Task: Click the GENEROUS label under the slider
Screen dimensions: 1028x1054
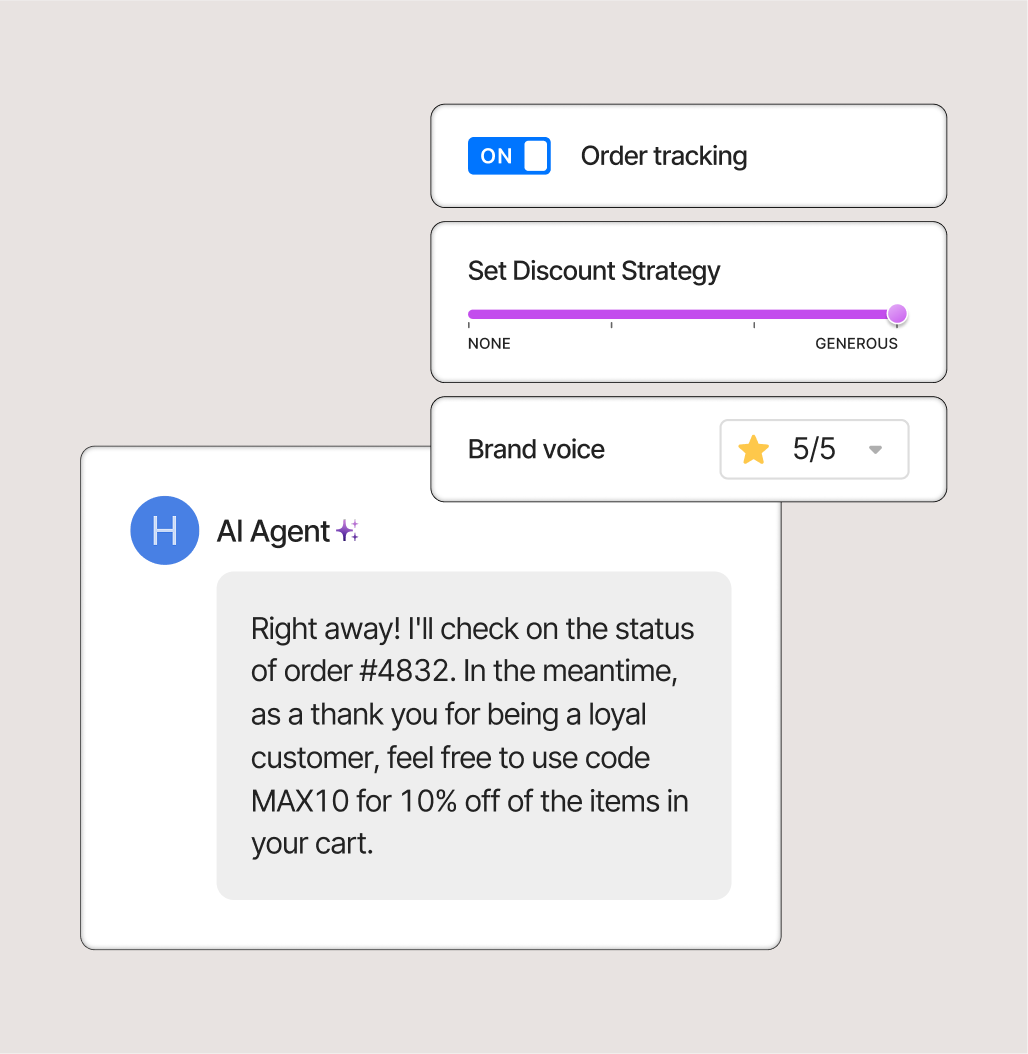Action: [x=856, y=344]
